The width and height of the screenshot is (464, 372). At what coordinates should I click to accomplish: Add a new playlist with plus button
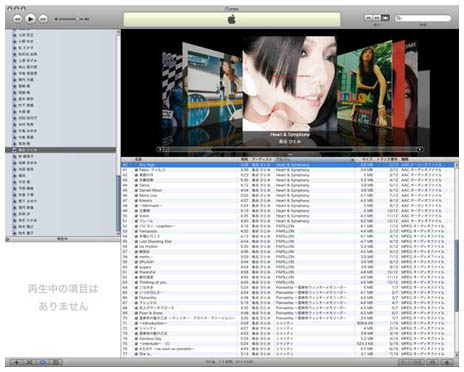click(16, 362)
